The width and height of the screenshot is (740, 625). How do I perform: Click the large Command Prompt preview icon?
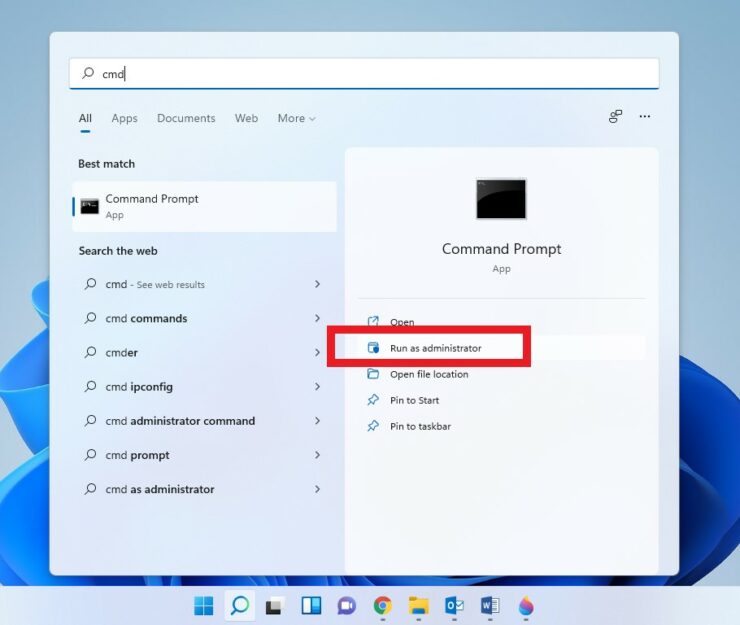click(501, 199)
